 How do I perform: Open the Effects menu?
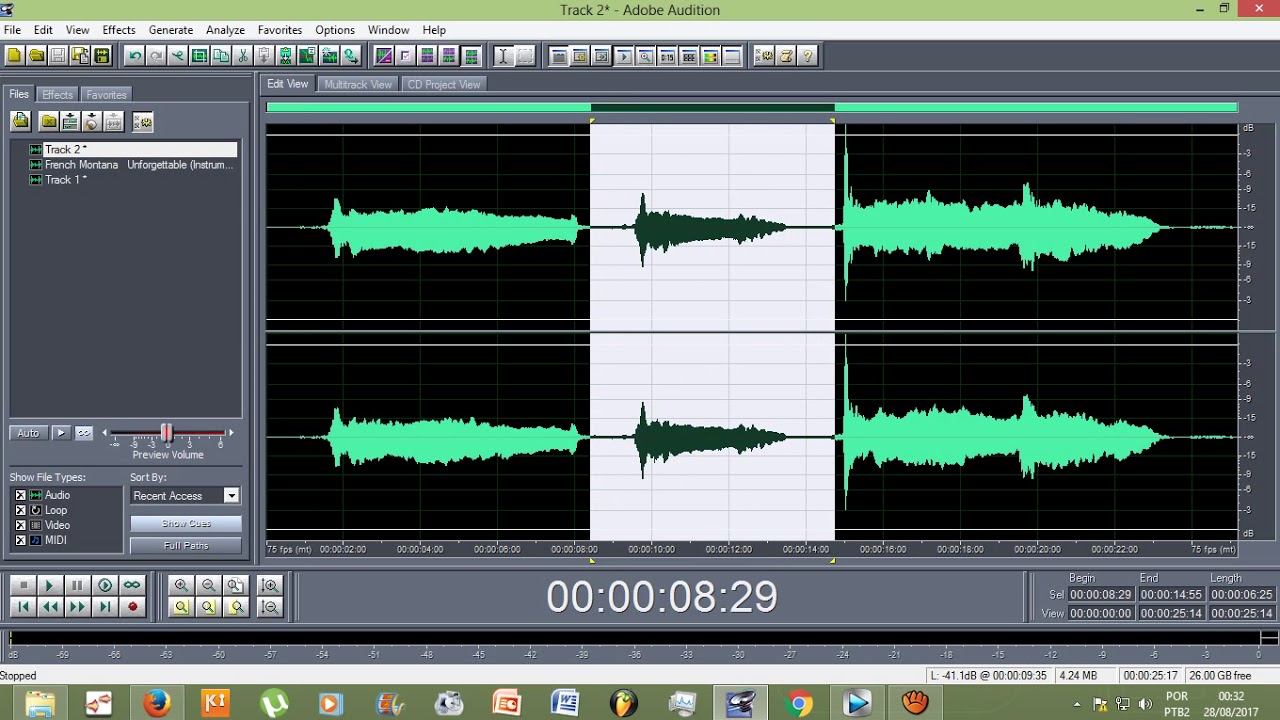click(118, 30)
